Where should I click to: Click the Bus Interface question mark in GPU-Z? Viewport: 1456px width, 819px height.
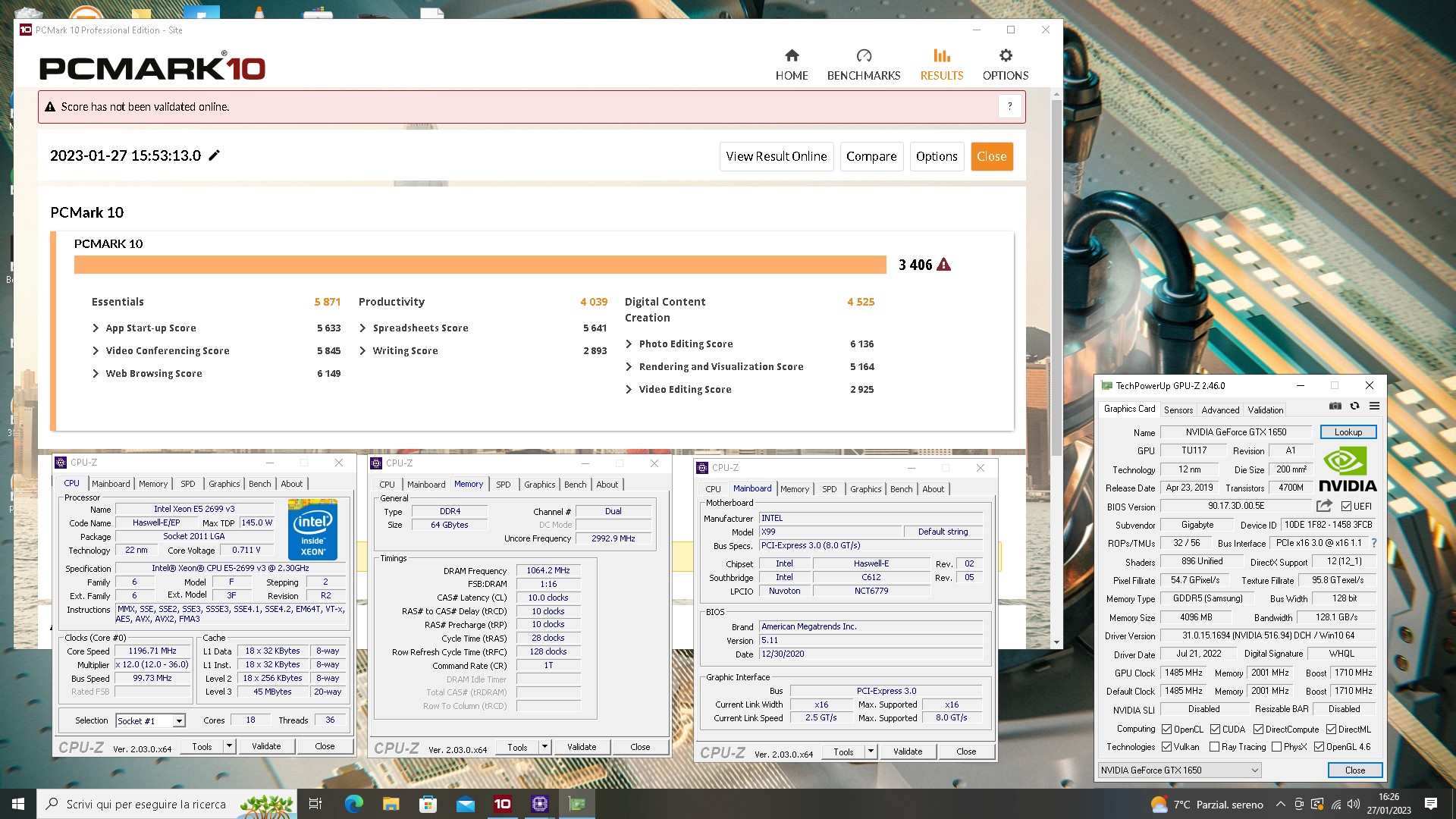[1374, 543]
